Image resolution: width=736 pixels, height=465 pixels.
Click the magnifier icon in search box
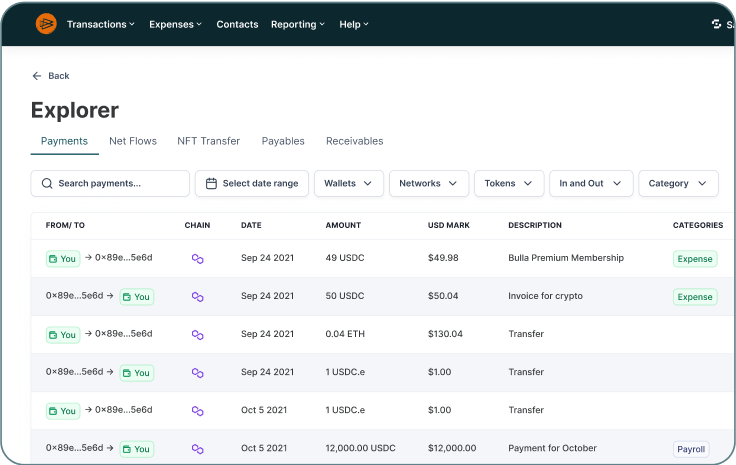tap(47, 183)
